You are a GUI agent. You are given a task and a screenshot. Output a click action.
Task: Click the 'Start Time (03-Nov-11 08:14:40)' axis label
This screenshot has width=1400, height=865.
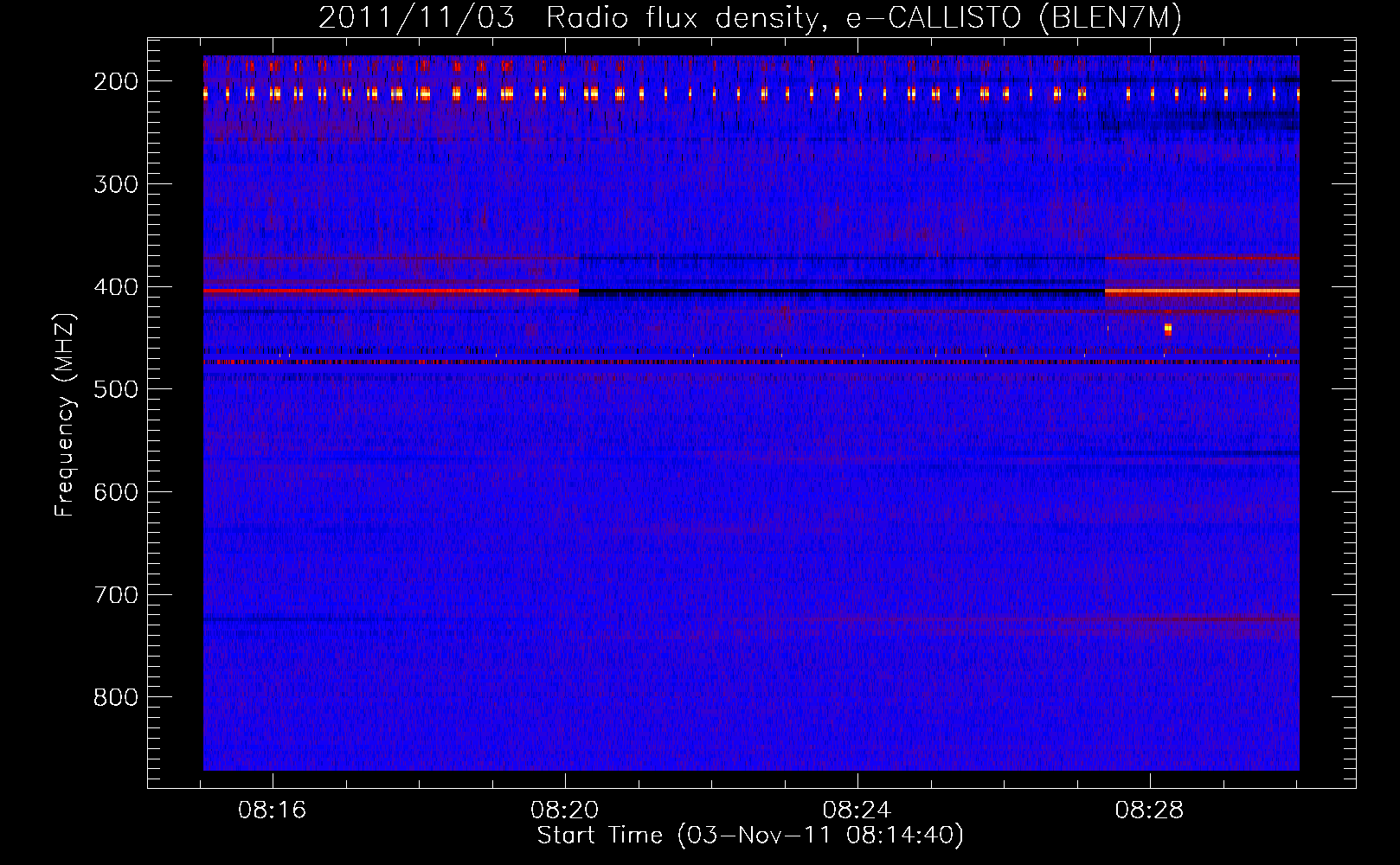[x=750, y=836]
